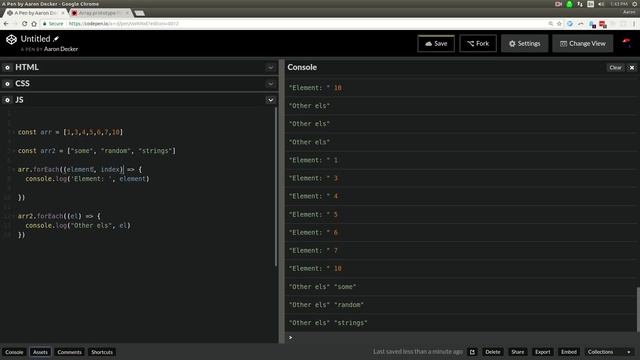Screen dimensions: 640x360
Task: Save the pen
Action: point(436,44)
